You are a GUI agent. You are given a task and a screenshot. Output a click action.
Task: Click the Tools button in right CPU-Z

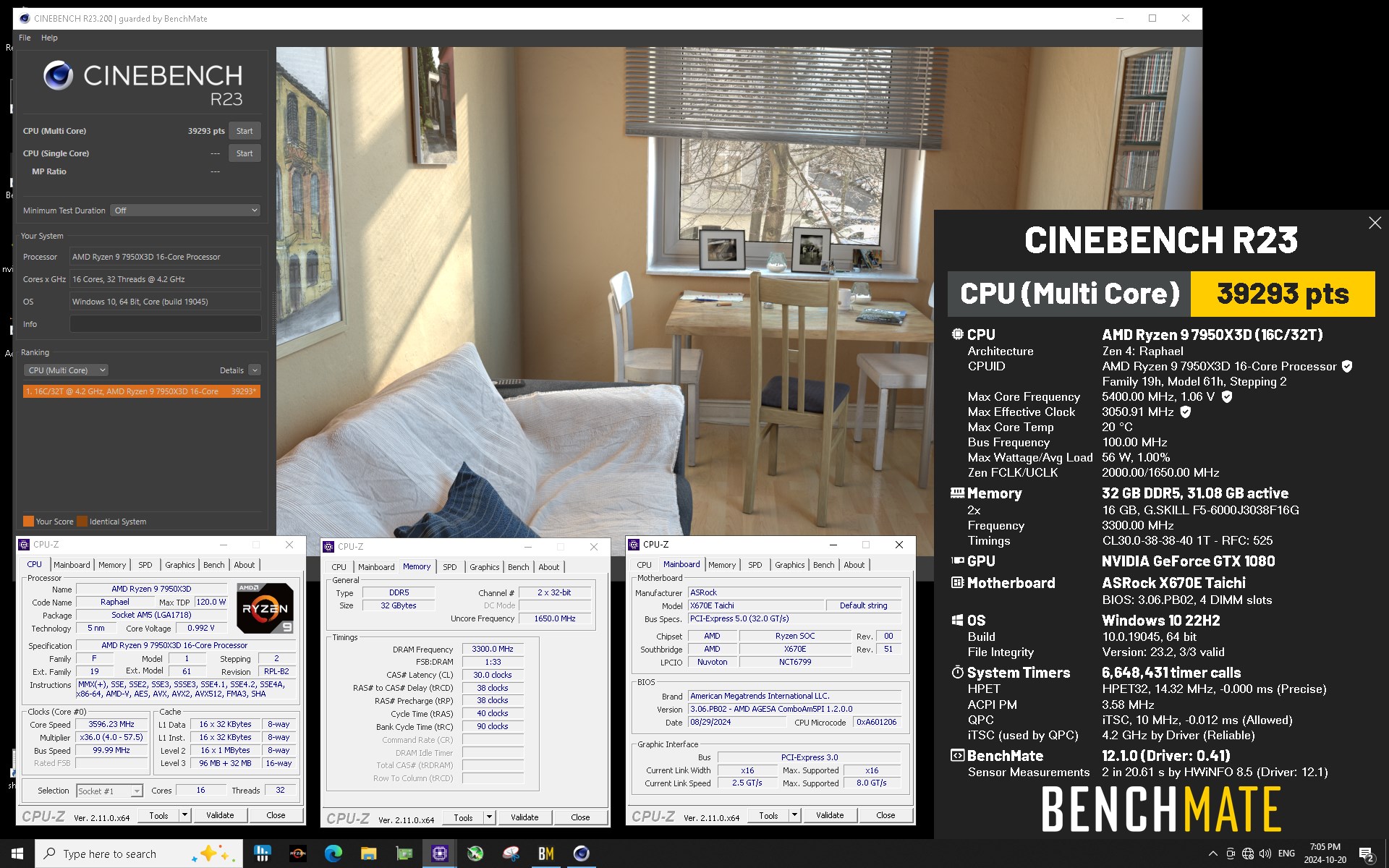pos(768,815)
